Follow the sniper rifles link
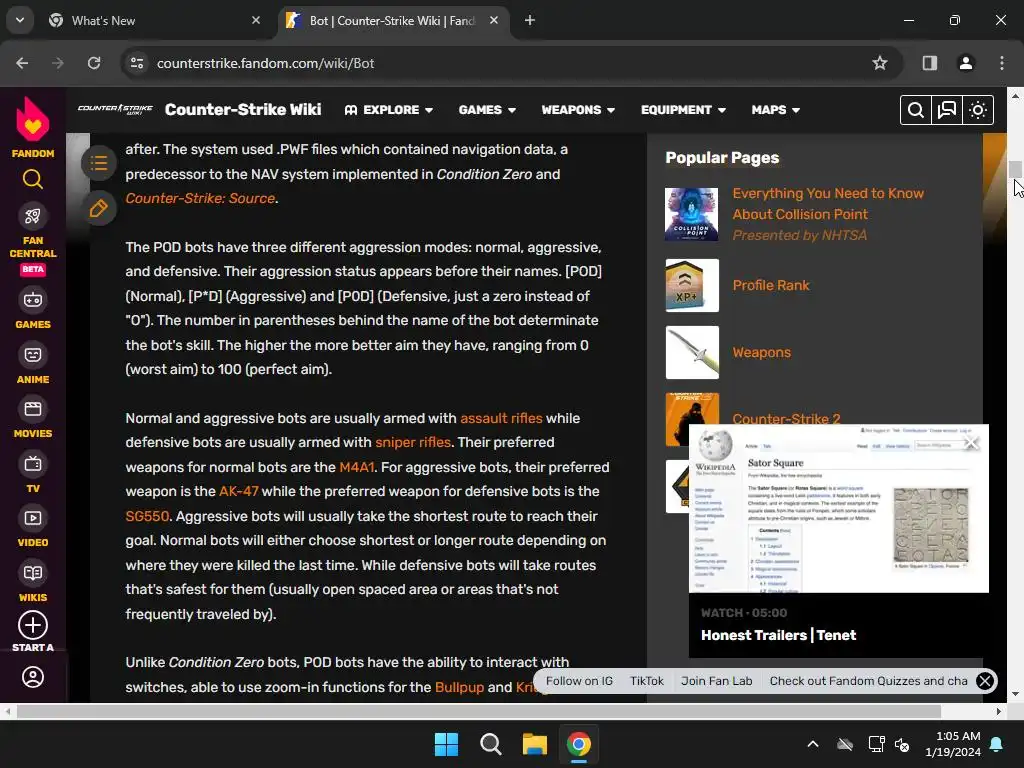The image size is (1024, 768). 413,442
